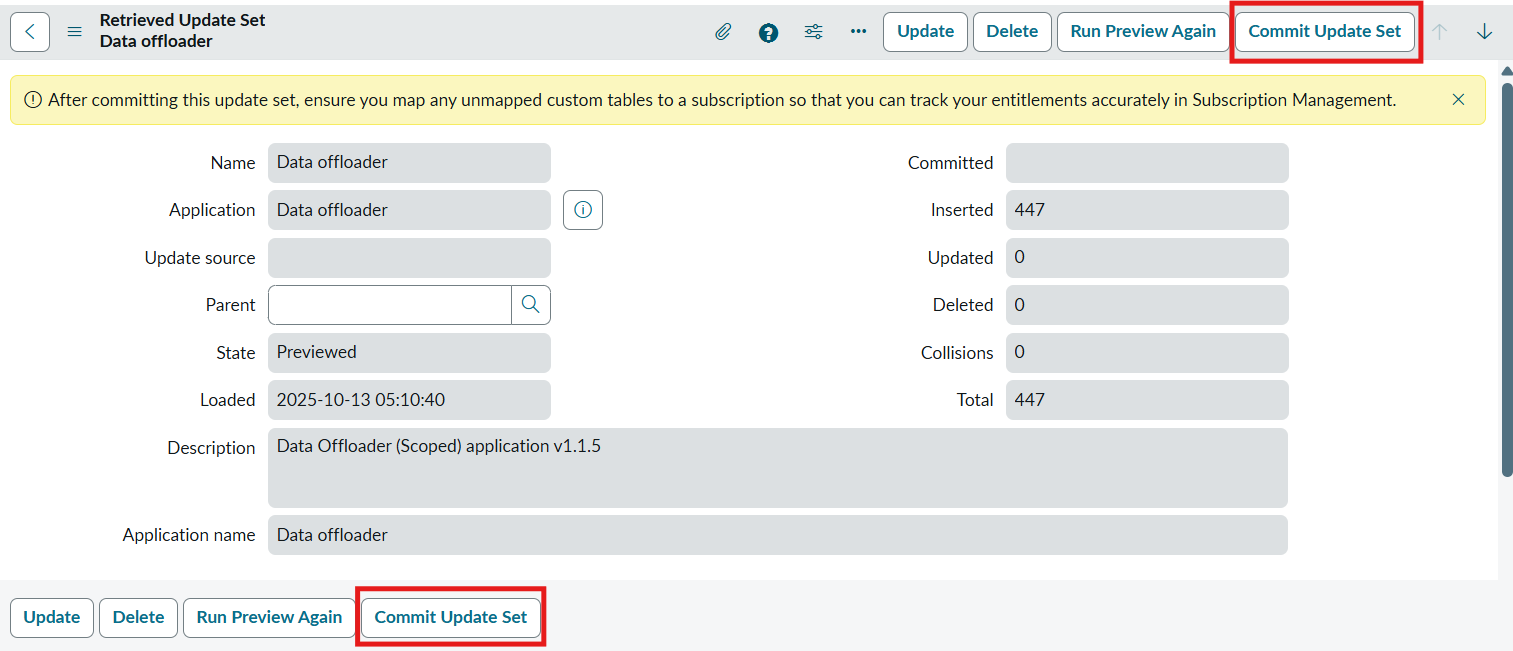
Task: Click the Loaded date field
Action: pos(409,400)
